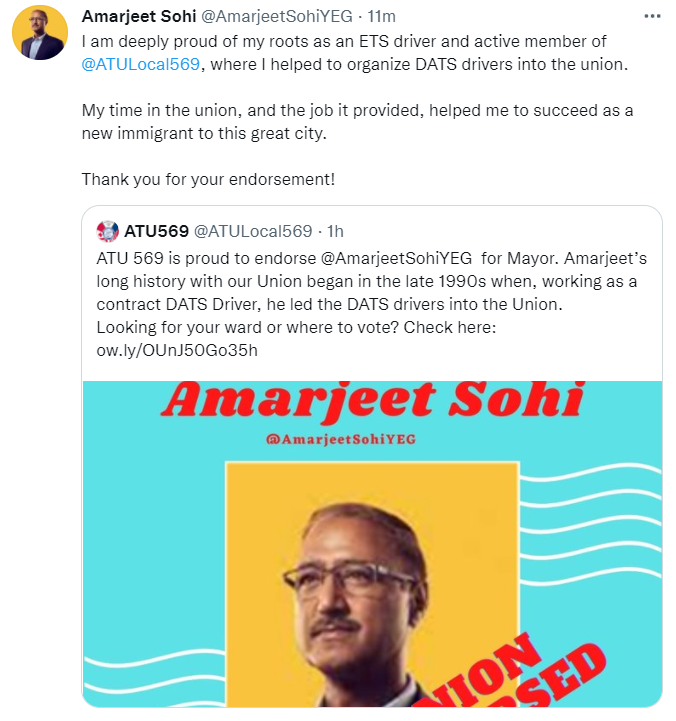Open the 11m tweet timestamp
The image size is (676, 721).
(381, 17)
